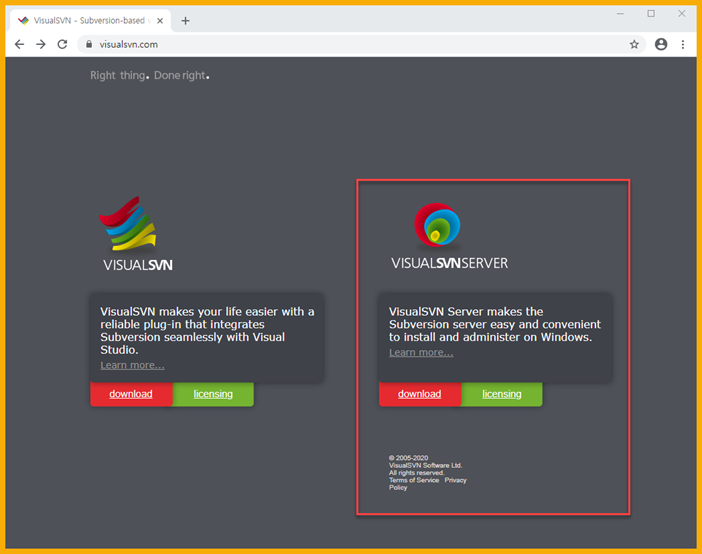Bookmark this page with the star icon

[634, 44]
